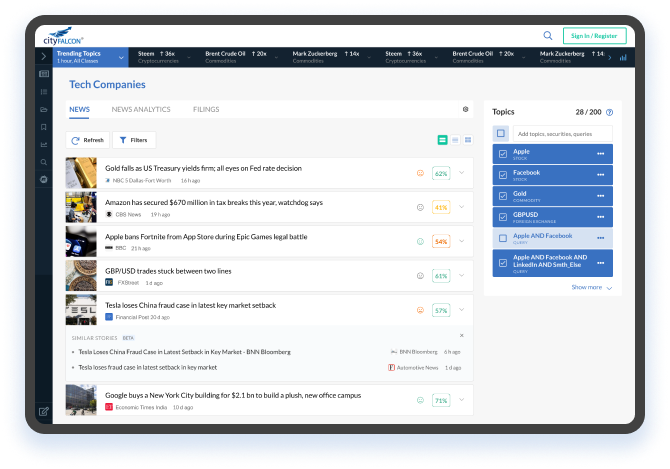
Task: Click the 41% score badge on the Amazon story
Action: tap(441, 208)
